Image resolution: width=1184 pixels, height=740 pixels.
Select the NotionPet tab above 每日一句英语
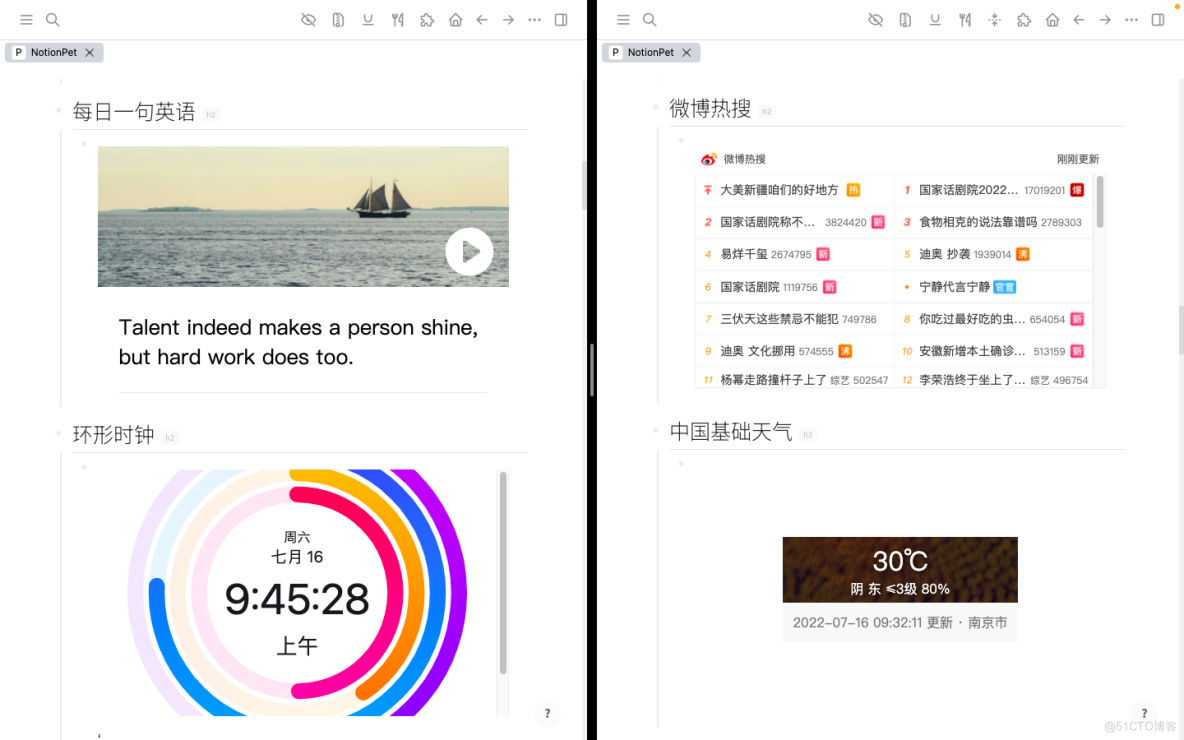(x=53, y=53)
